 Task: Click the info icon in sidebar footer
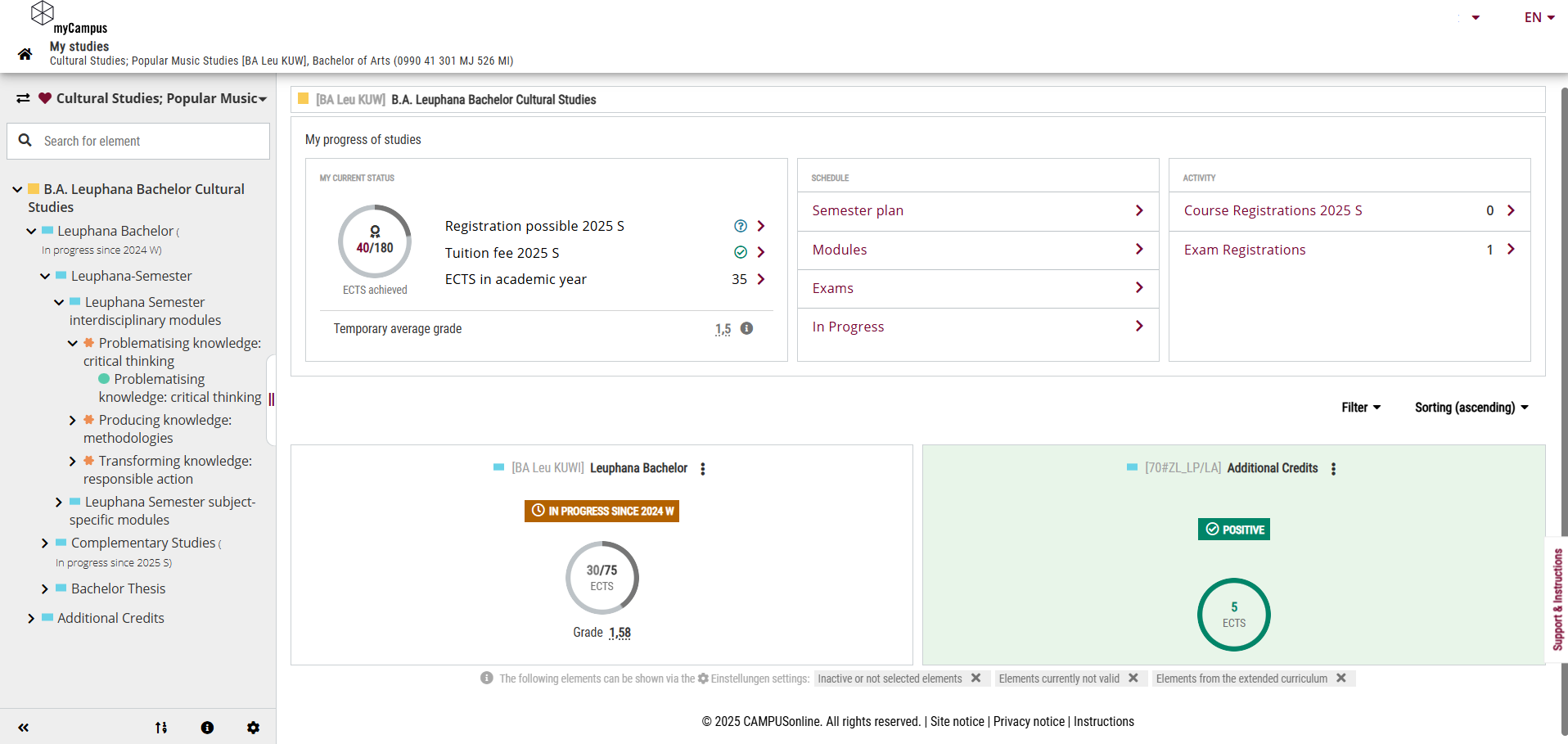coord(207,728)
